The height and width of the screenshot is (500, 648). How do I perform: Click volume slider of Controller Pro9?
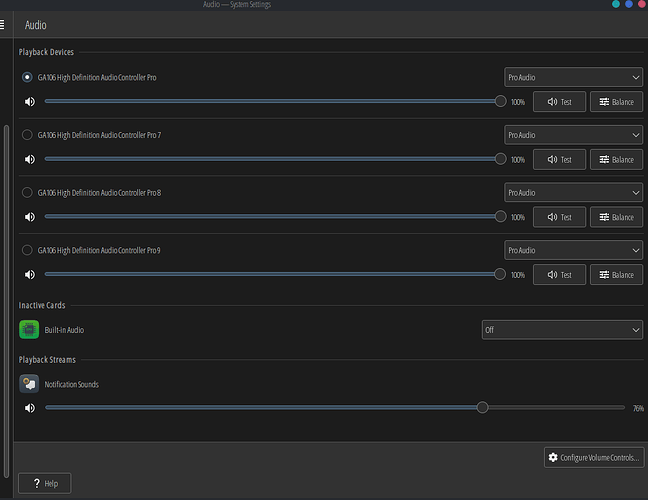[x=275, y=274]
